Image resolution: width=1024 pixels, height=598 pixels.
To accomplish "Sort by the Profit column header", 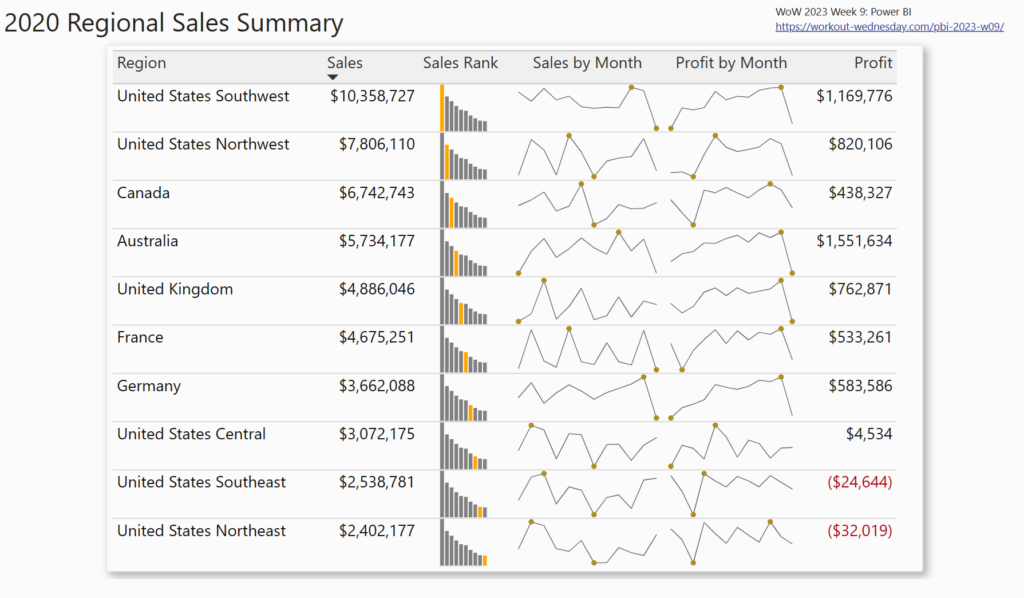I will (872, 63).
